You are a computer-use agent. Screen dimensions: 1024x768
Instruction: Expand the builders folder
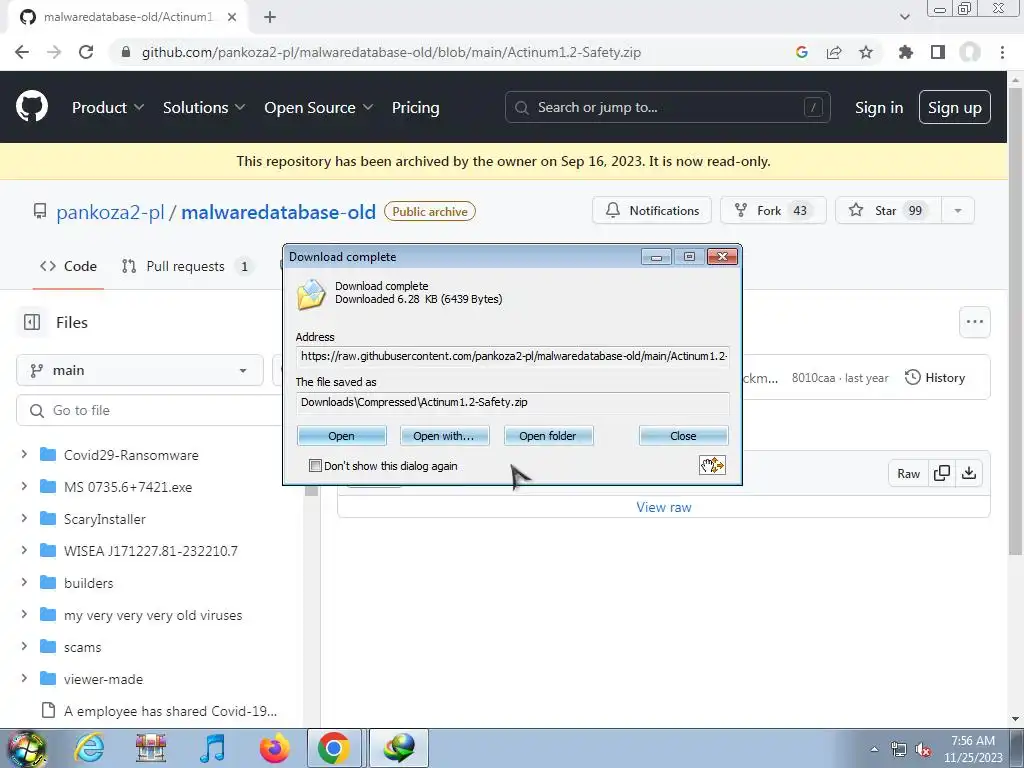[24, 582]
